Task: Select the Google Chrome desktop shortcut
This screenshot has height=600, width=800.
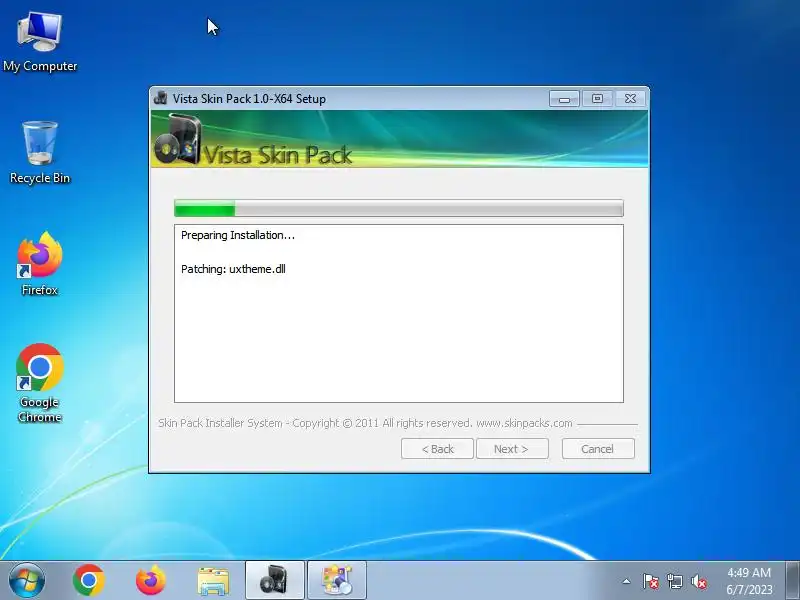Action: pos(40,383)
